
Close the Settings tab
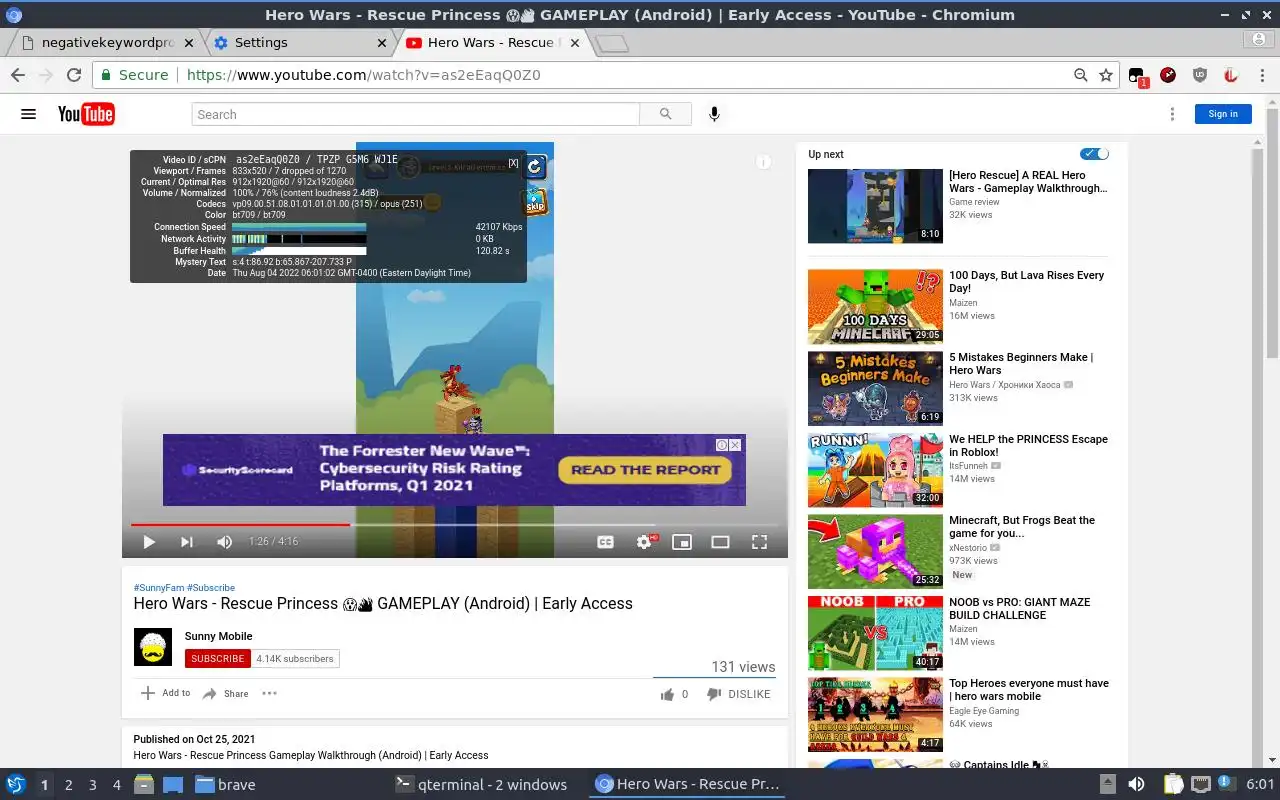[382, 43]
